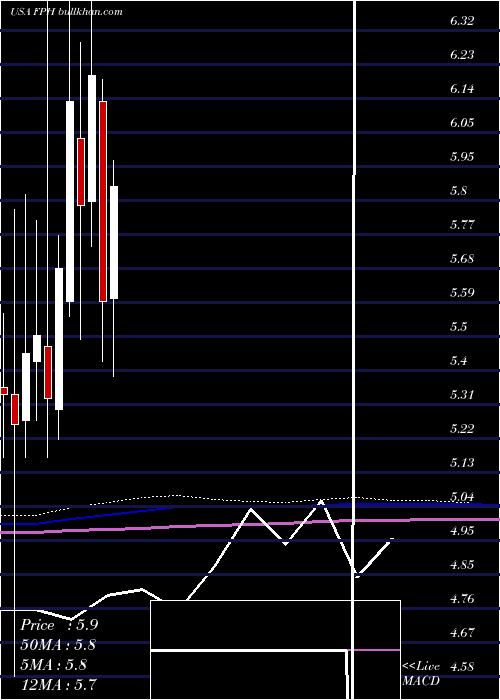The height and width of the screenshot is (700, 500).
Task: Click the '5MA : 5.8' readout
Action: click(x=53, y=665)
